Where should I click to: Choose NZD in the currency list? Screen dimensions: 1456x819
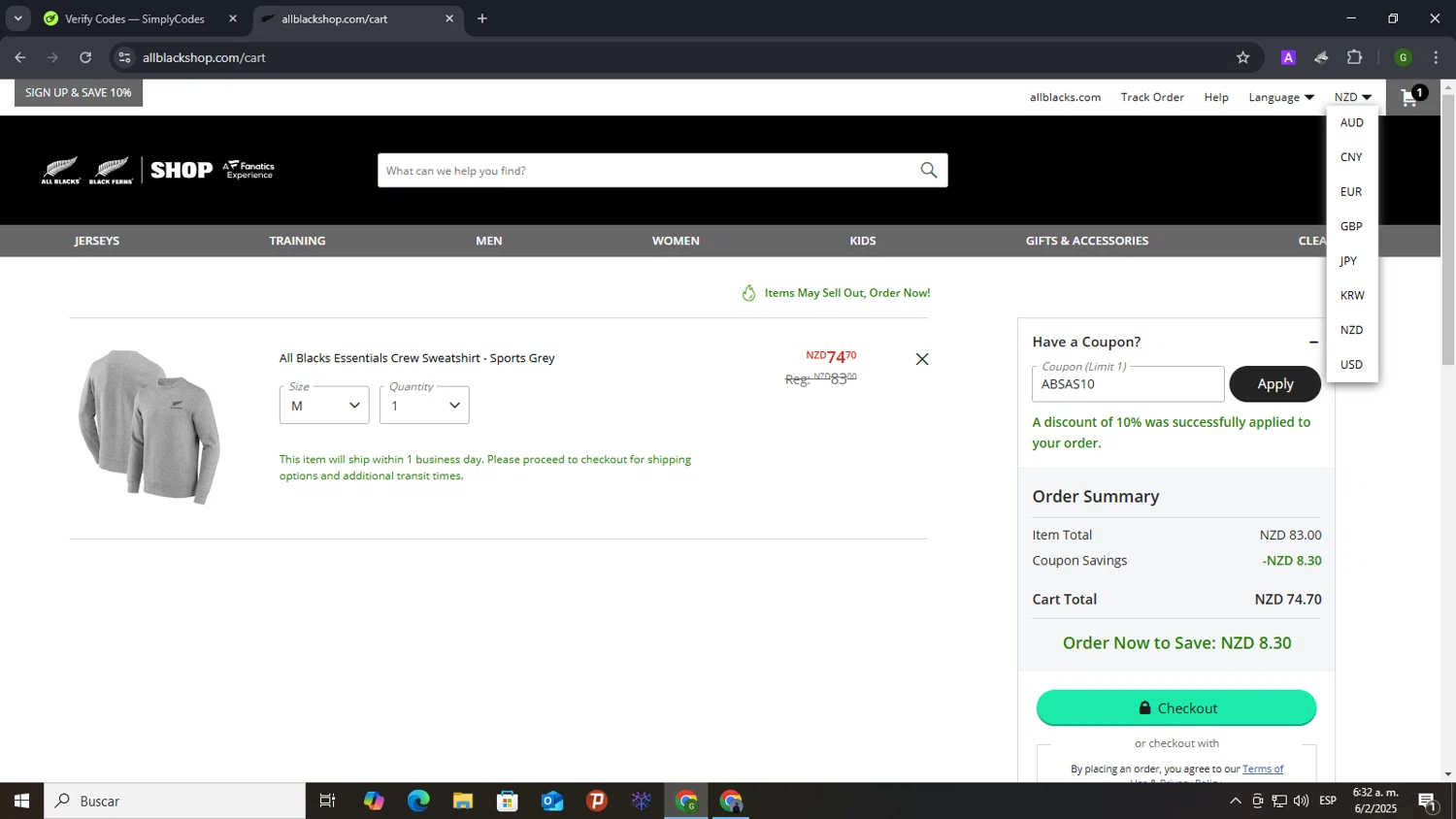(1352, 330)
